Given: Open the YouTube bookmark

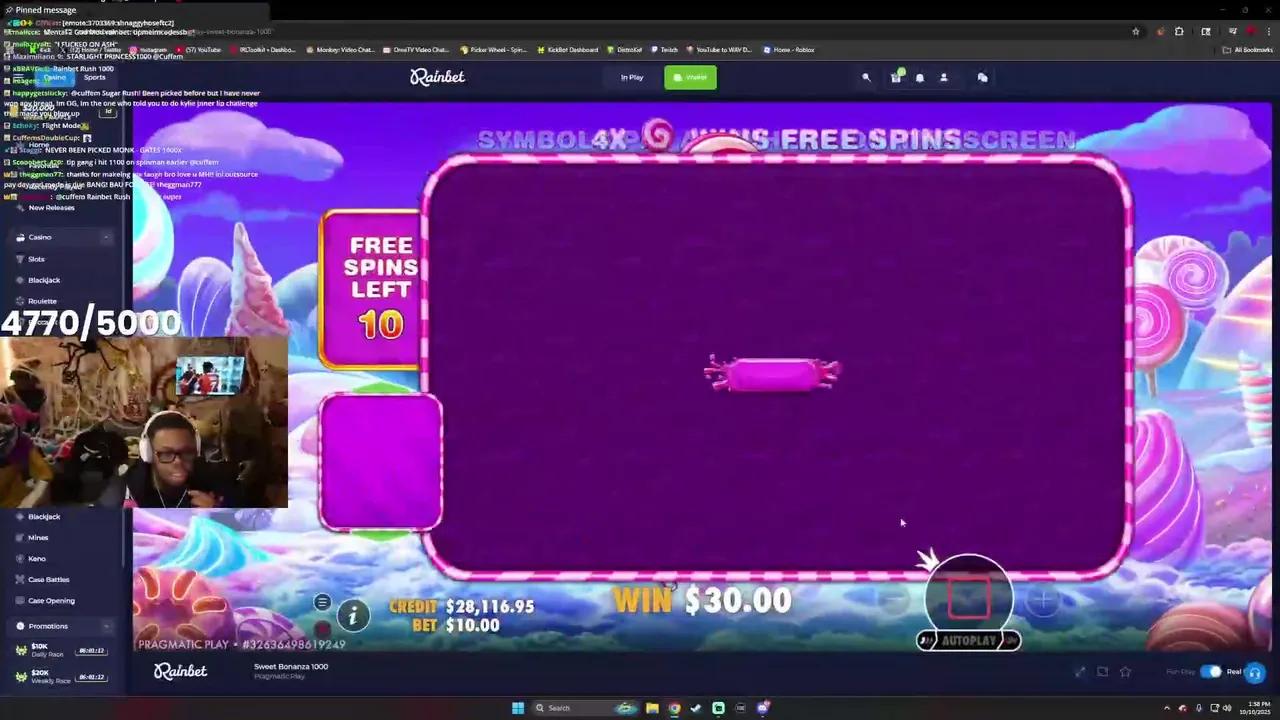Looking at the screenshot, I should 198,50.
